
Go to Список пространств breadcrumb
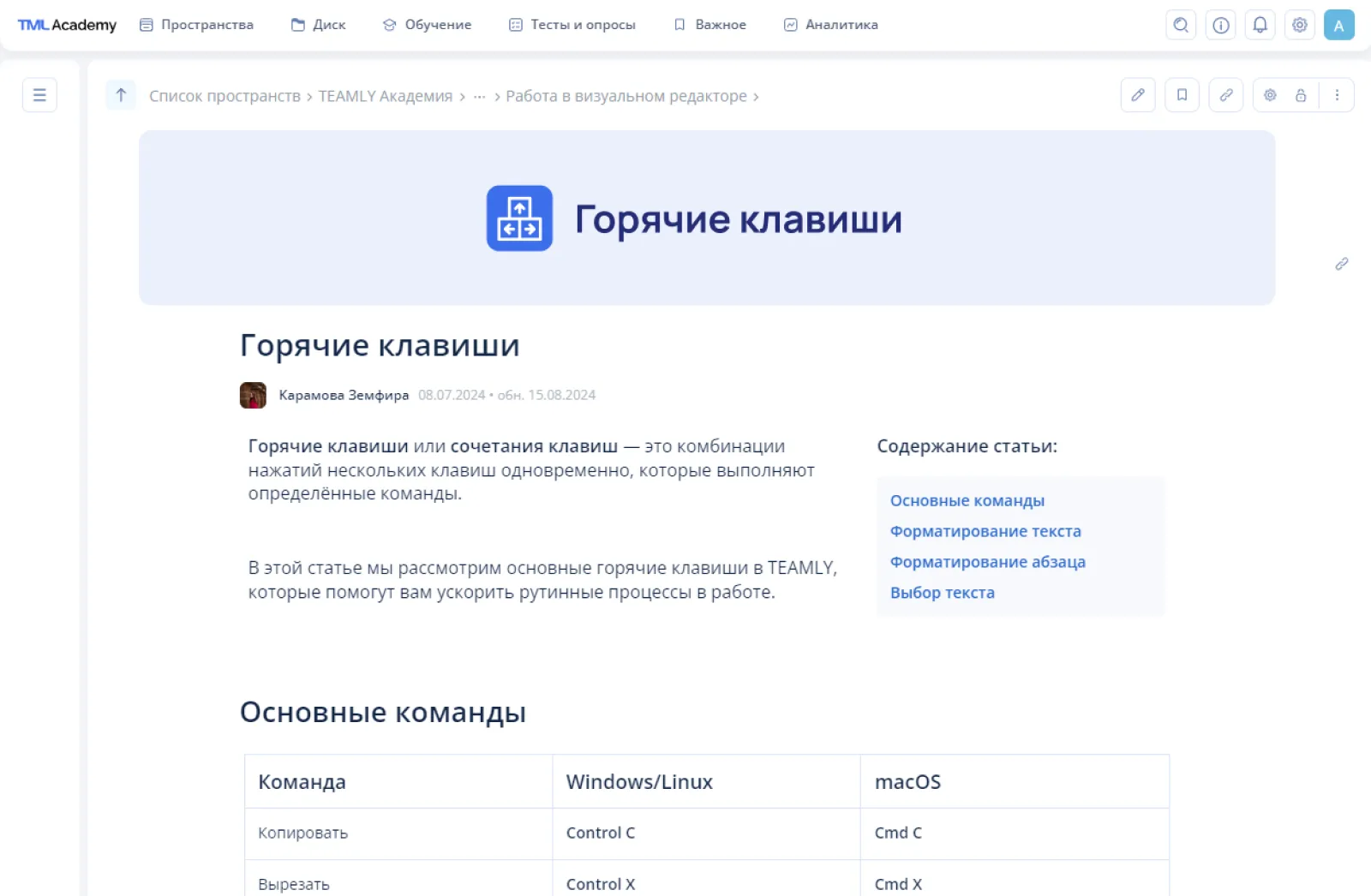tap(225, 96)
